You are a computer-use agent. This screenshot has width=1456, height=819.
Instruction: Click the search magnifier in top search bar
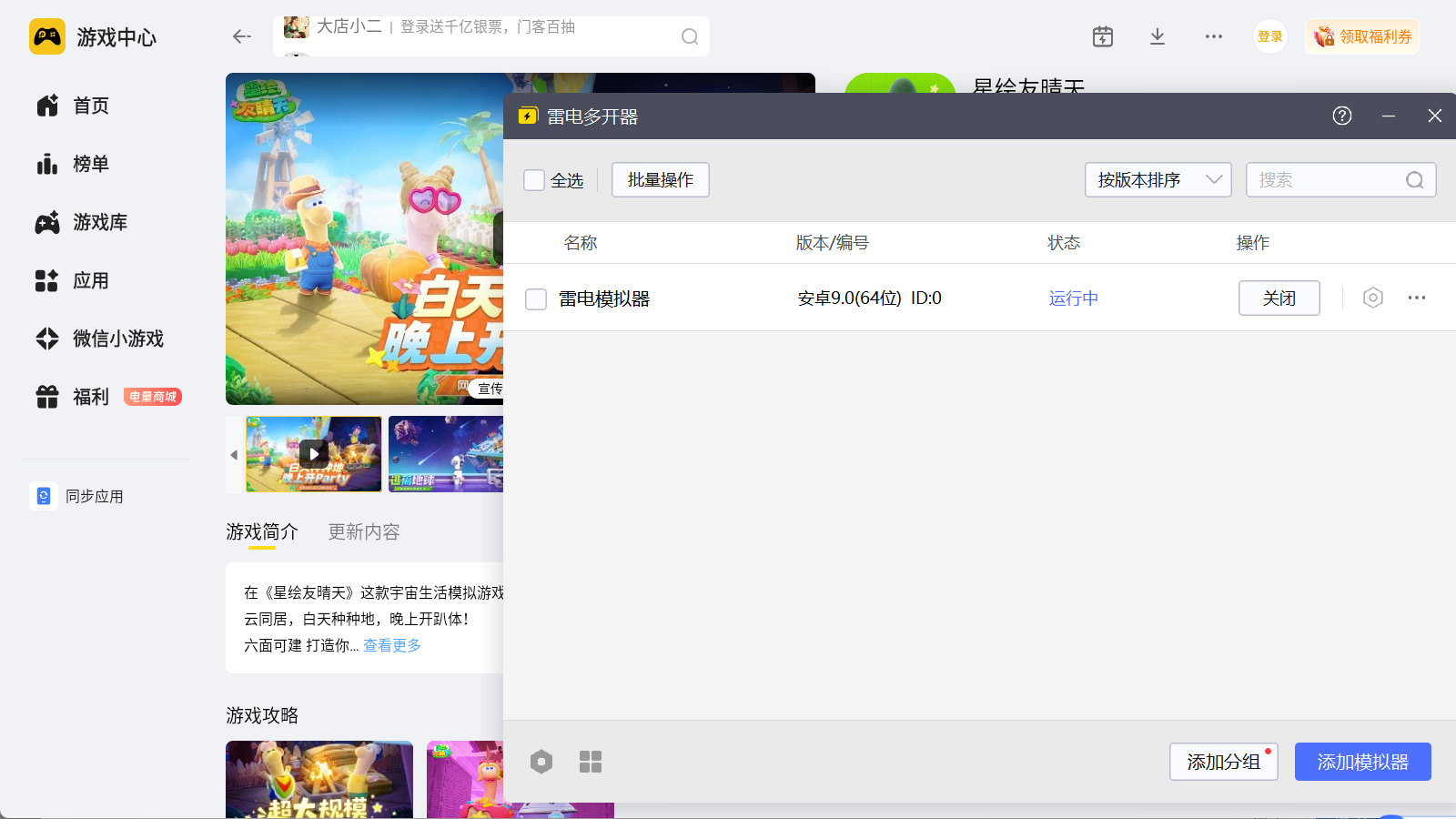(x=690, y=36)
